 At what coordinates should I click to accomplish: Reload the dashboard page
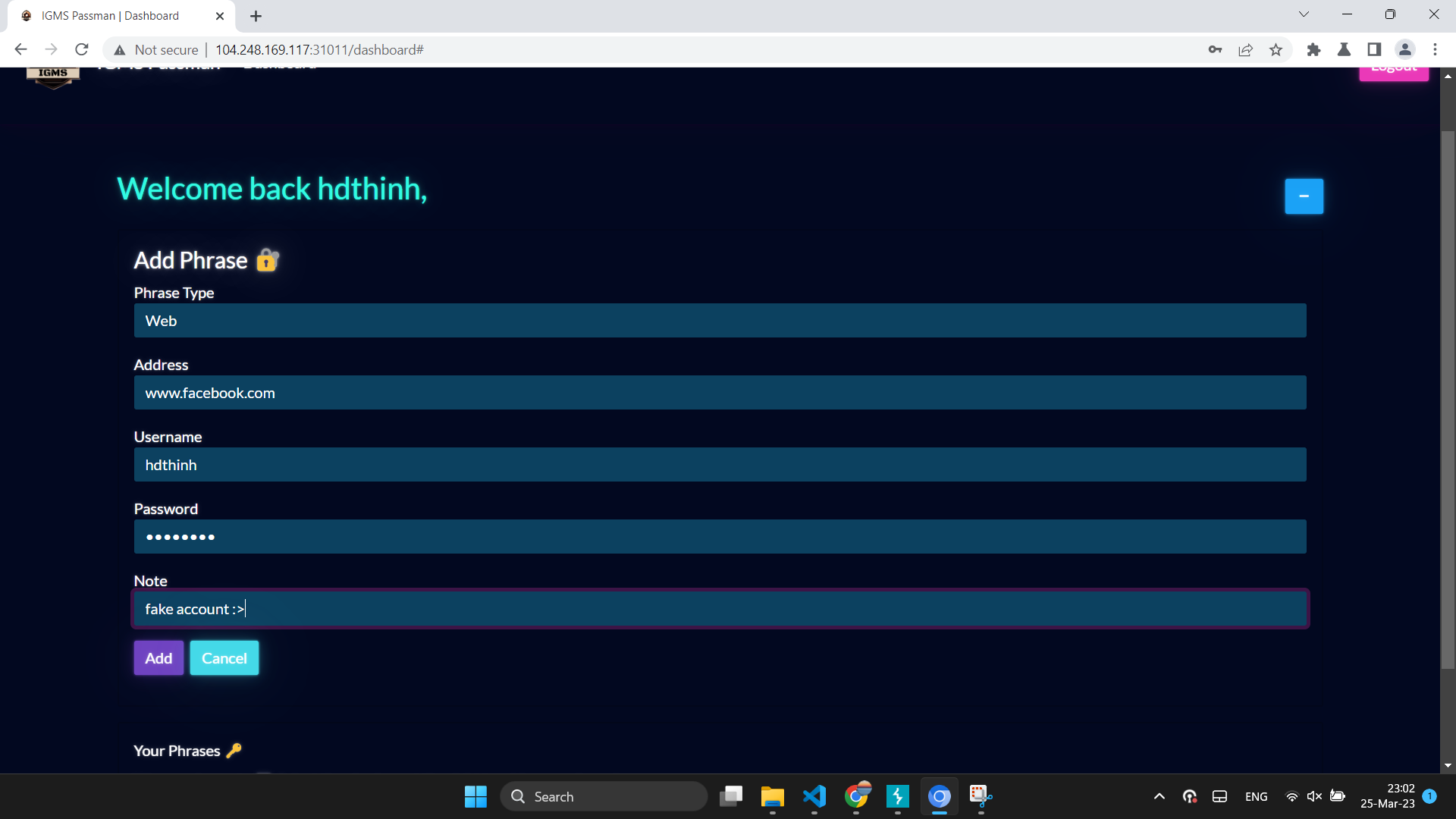coord(82,50)
